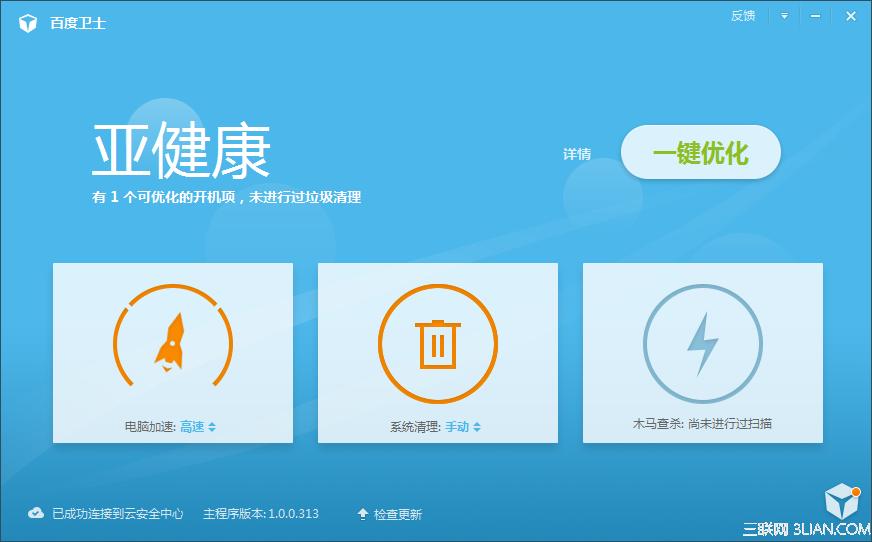
Task: Click the 亚健康 health status heading
Action: tap(181, 152)
